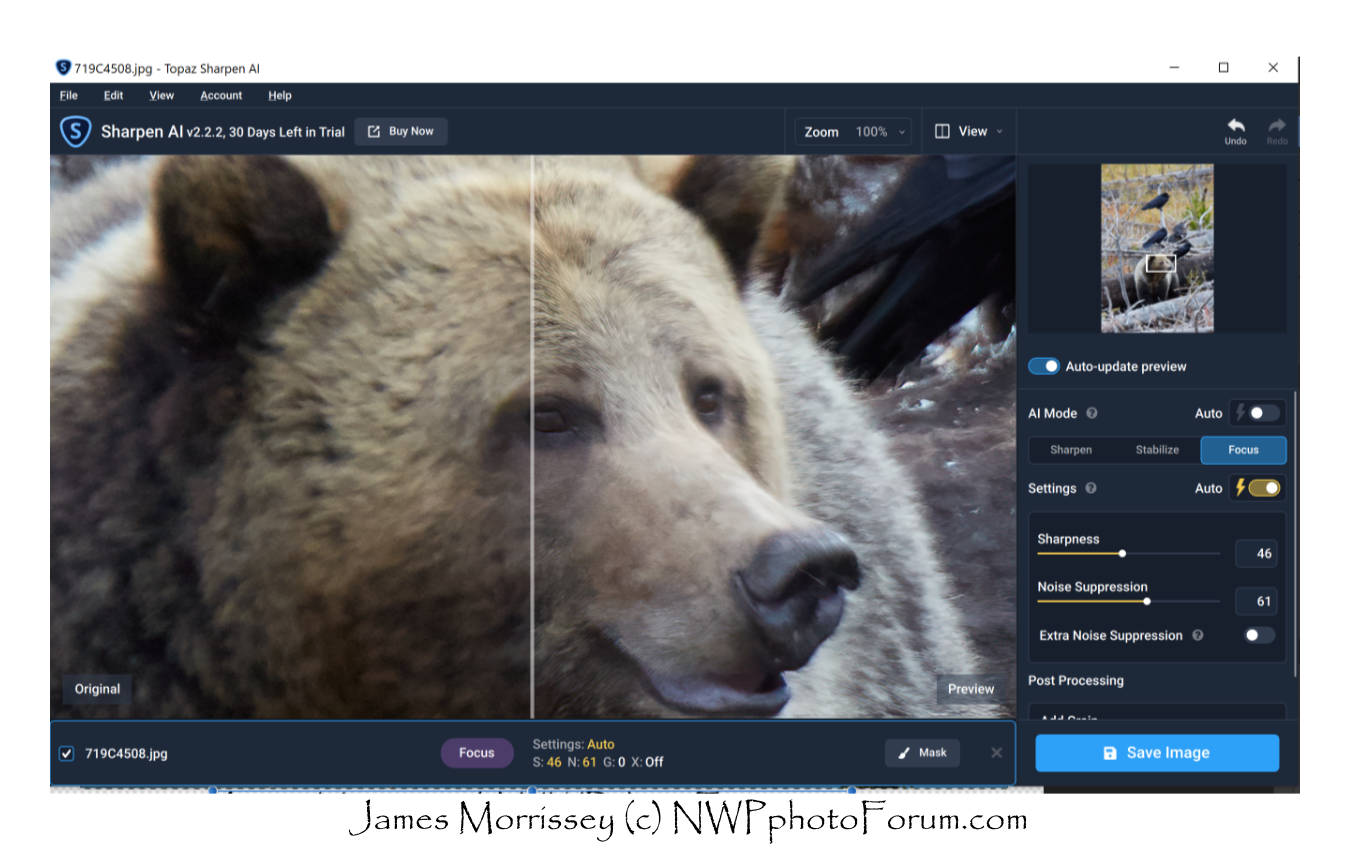
Task: Adjust the Sharpness slider handle
Action: pyautogui.click(x=1122, y=553)
